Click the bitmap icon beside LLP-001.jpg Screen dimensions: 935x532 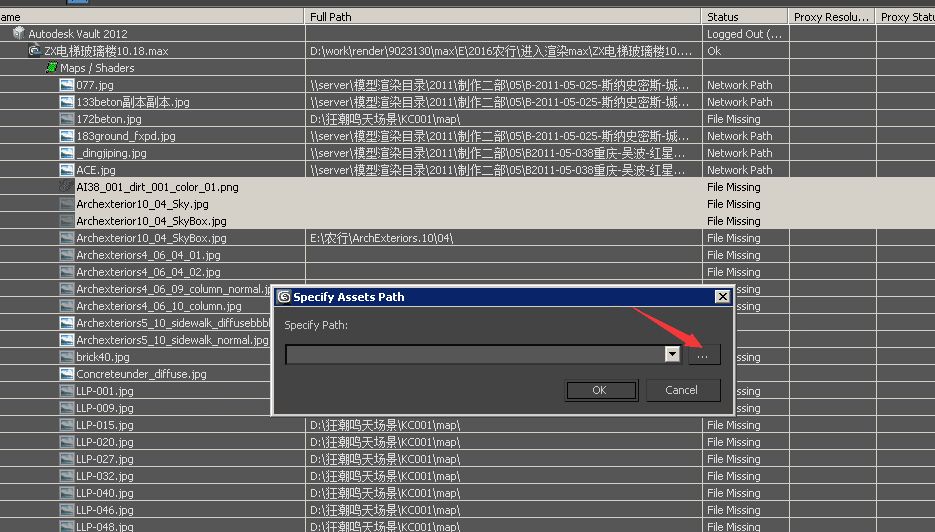67,391
